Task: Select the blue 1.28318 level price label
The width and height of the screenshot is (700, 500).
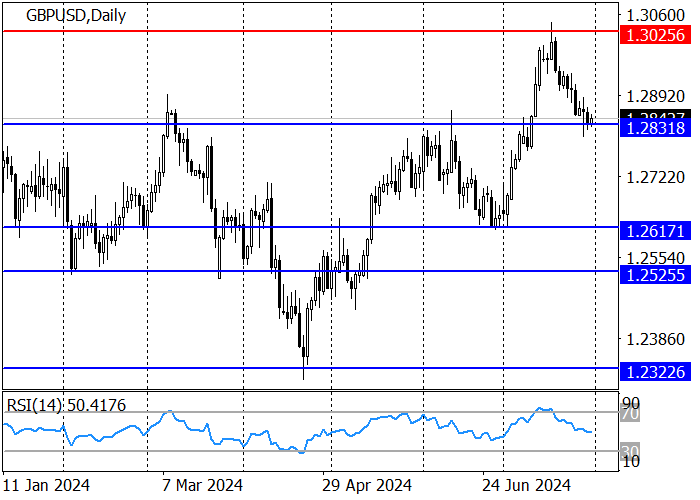Action: coord(655,128)
